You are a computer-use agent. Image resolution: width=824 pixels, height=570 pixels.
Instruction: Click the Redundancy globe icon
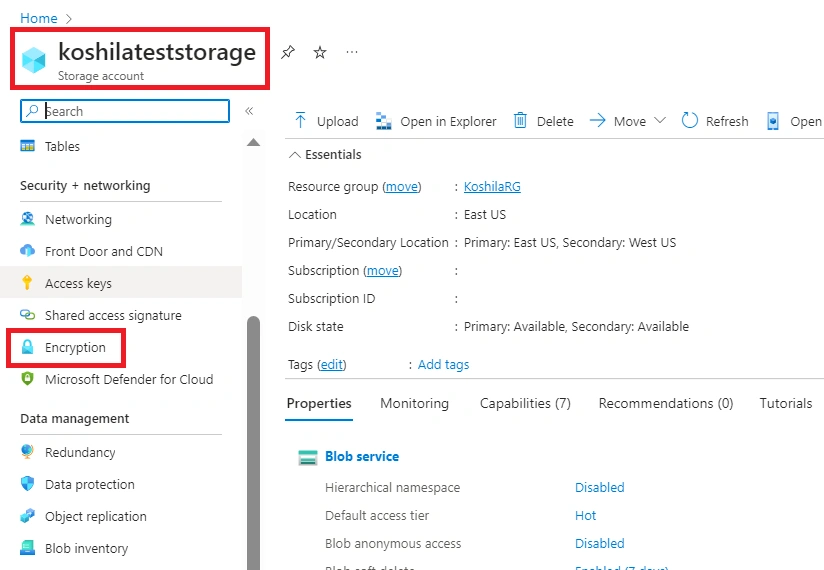pos(27,451)
